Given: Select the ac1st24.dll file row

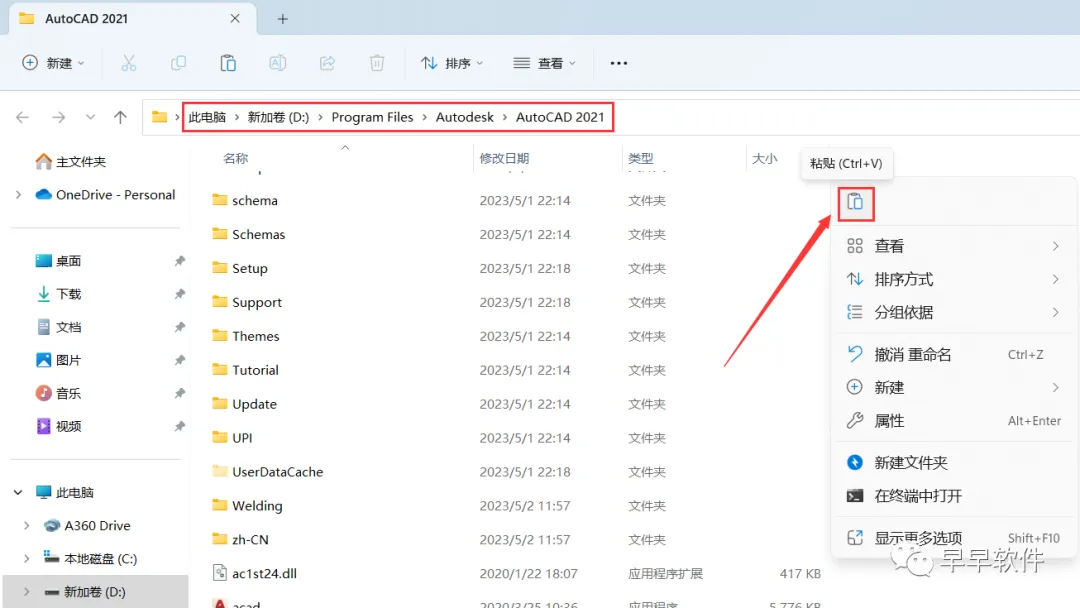Looking at the screenshot, I should coord(517,574).
